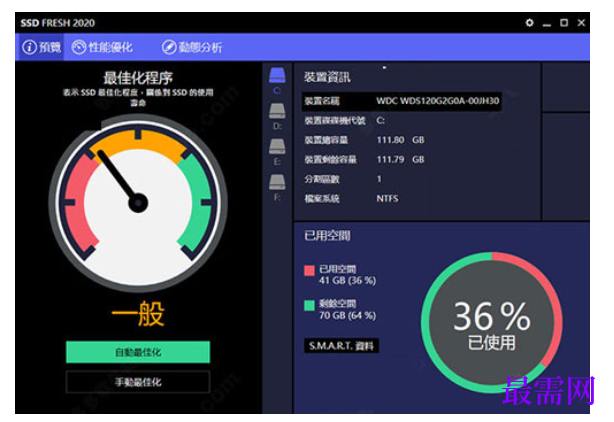Select device name WDC WDS120G2G0A-00JH30
Viewport: 614px width, 422px height.
tap(437, 101)
